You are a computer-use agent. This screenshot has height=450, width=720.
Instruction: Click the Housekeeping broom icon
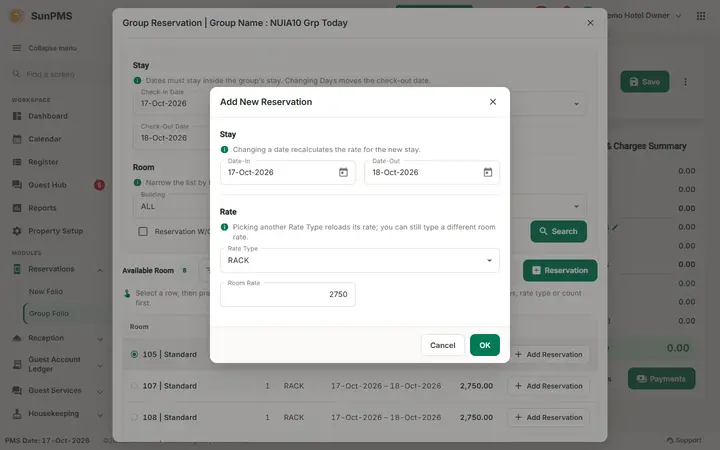tap(17, 413)
